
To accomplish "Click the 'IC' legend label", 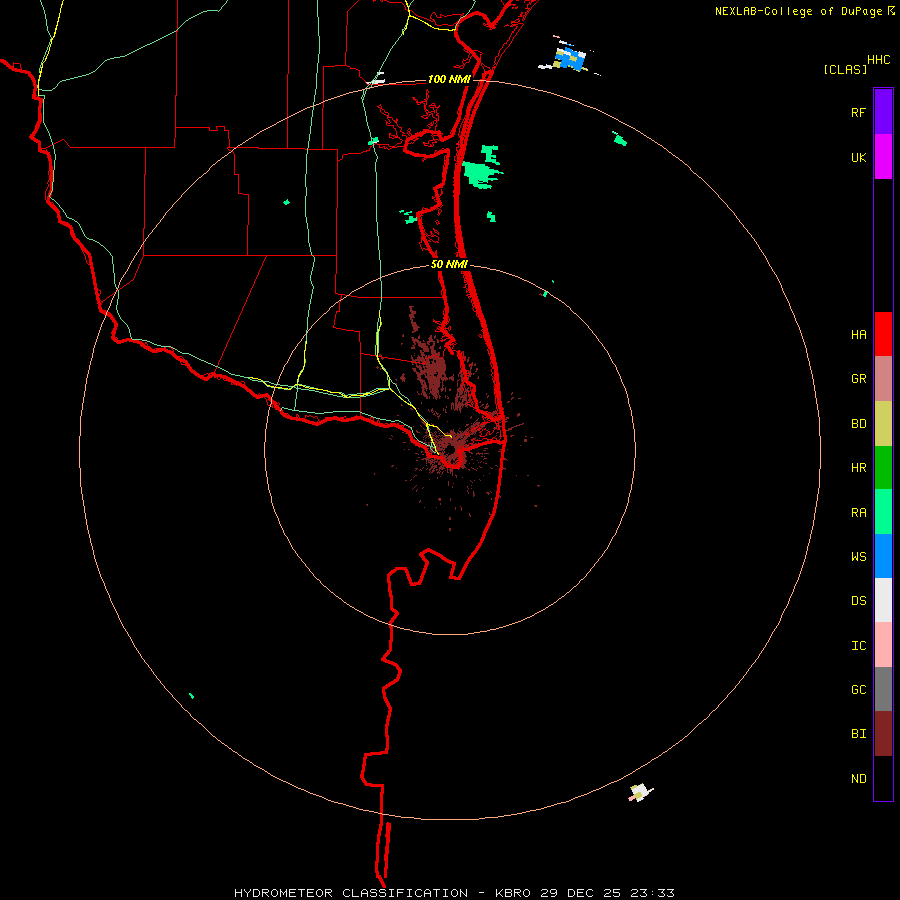I will [859, 645].
